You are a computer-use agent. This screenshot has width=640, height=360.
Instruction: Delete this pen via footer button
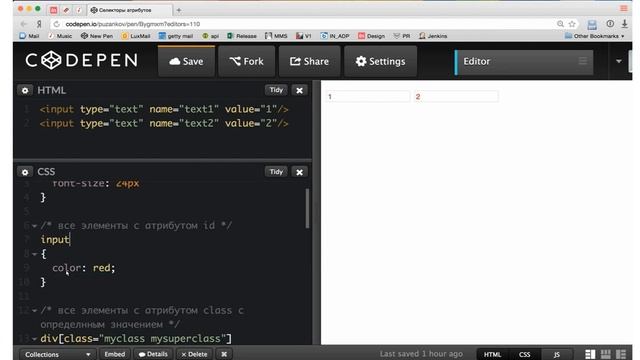(x=194, y=354)
